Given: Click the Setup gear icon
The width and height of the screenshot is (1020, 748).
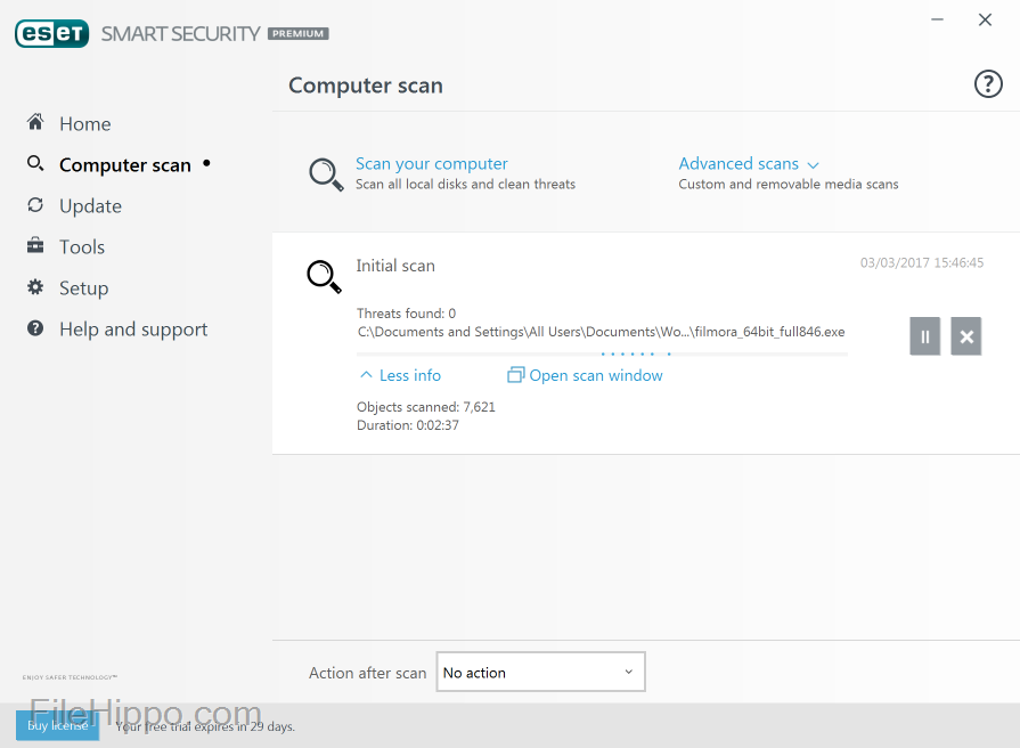Looking at the screenshot, I should (x=36, y=287).
